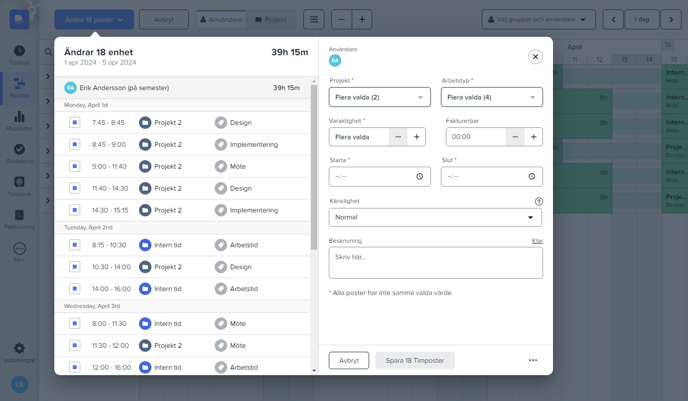The width and height of the screenshot is (688, 401).
Task: Click the EA user avatar under Användare
Action: pyautogui.click(x=335, y=61)
